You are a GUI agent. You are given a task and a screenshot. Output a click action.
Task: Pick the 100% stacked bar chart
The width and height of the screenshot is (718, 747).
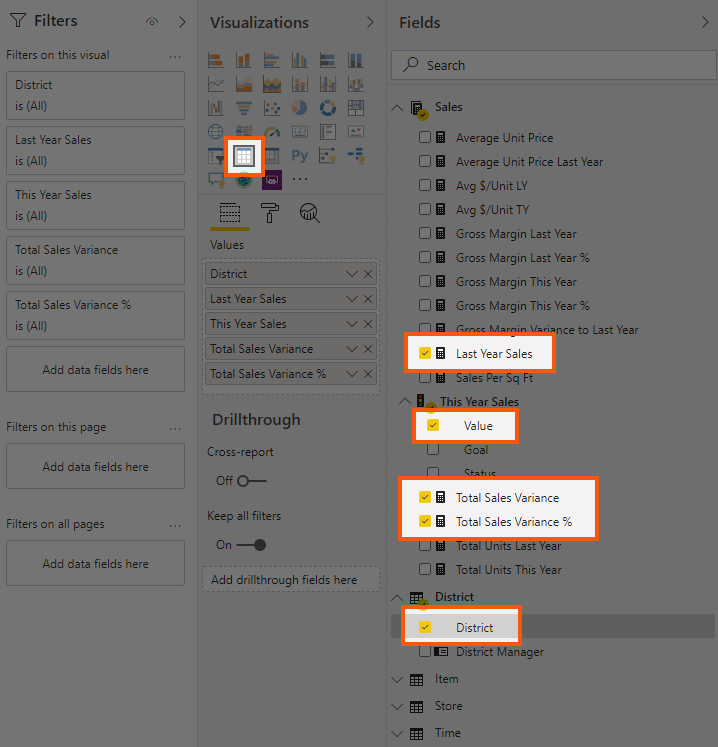(x=328, y=61)
